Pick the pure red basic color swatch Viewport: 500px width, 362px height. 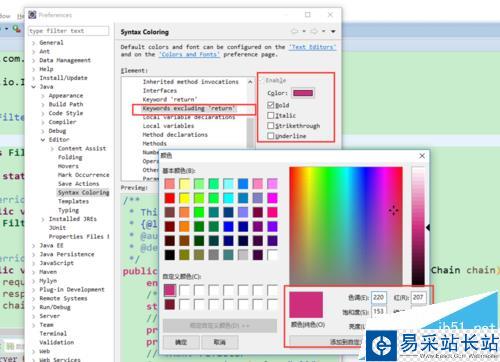pos(170,198)
